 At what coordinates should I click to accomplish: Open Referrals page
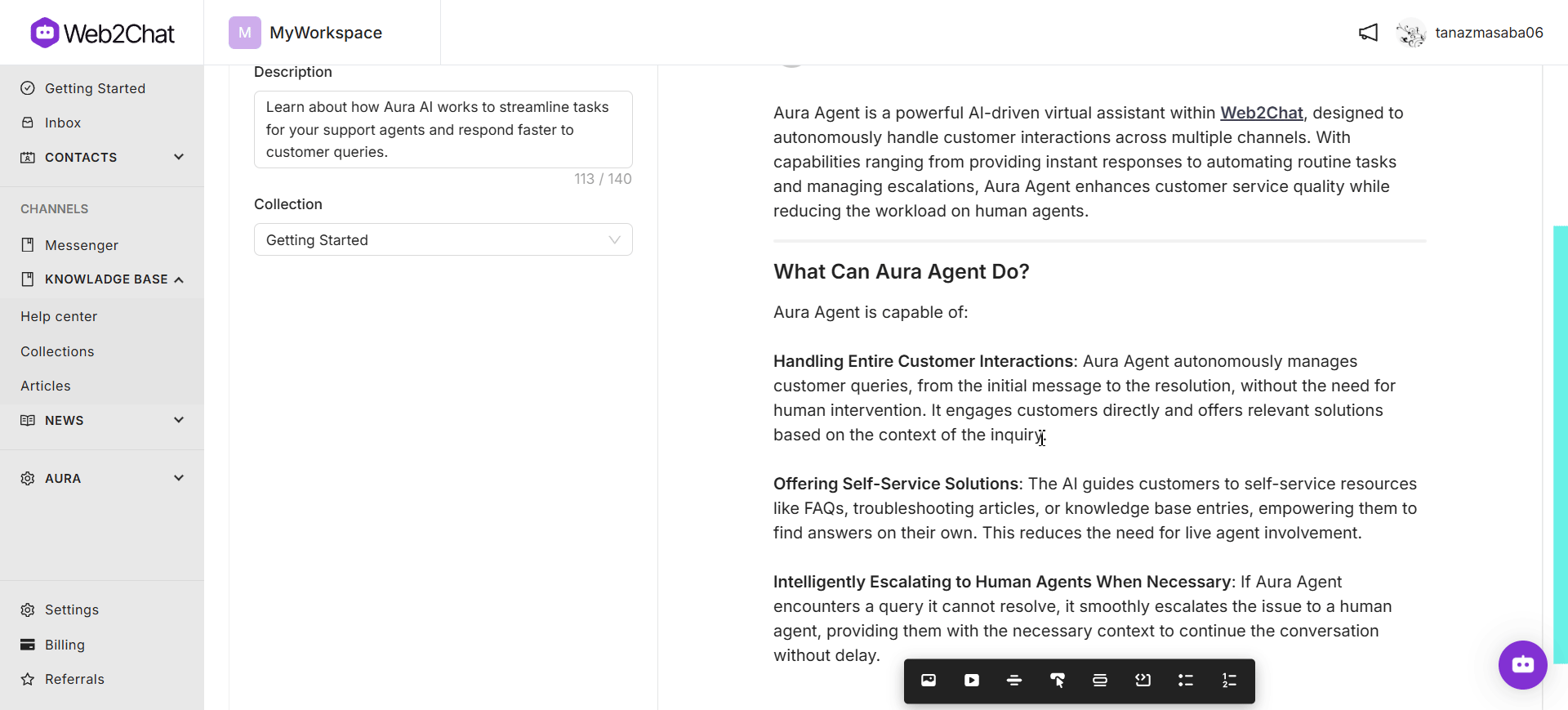(x=74, y=679)
